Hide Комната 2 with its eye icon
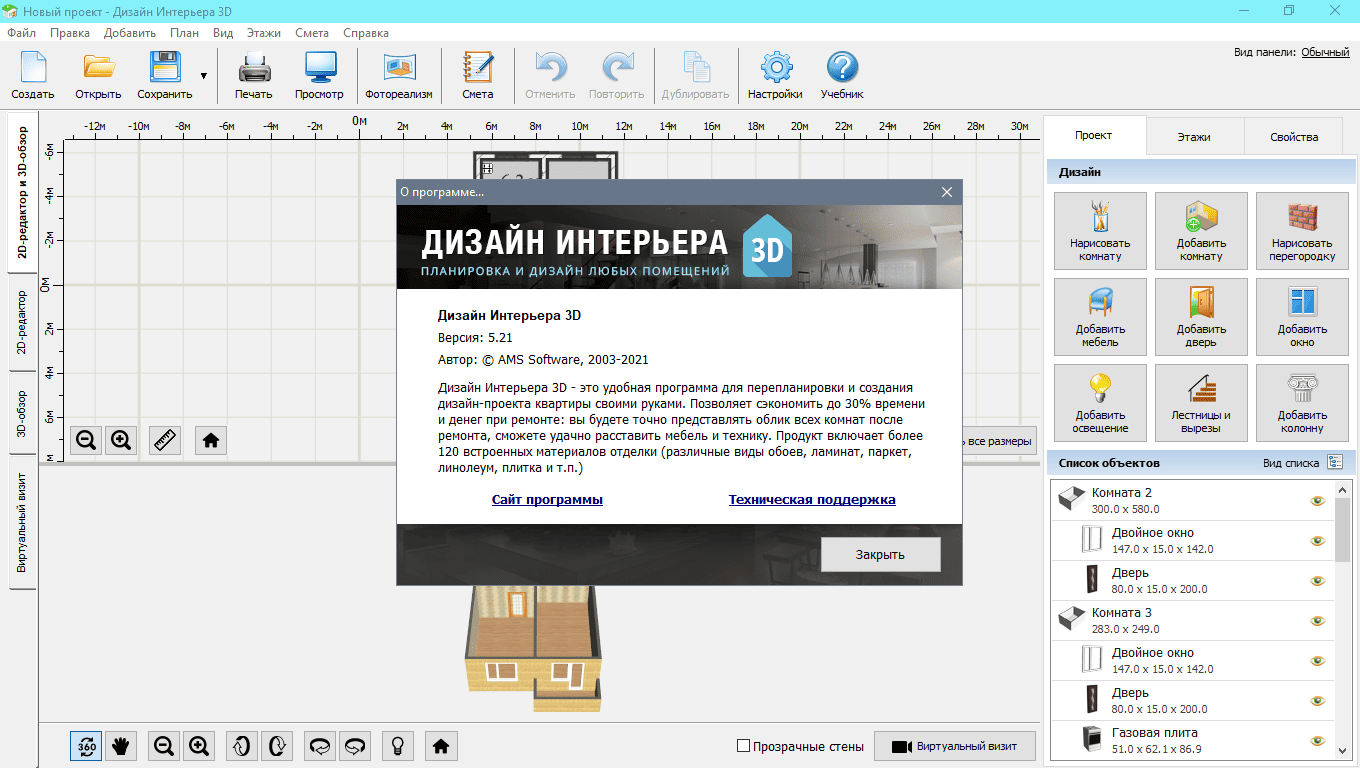Image resolution: width=1360 pixels, height=768 pixels. [x=1318, y=500]
